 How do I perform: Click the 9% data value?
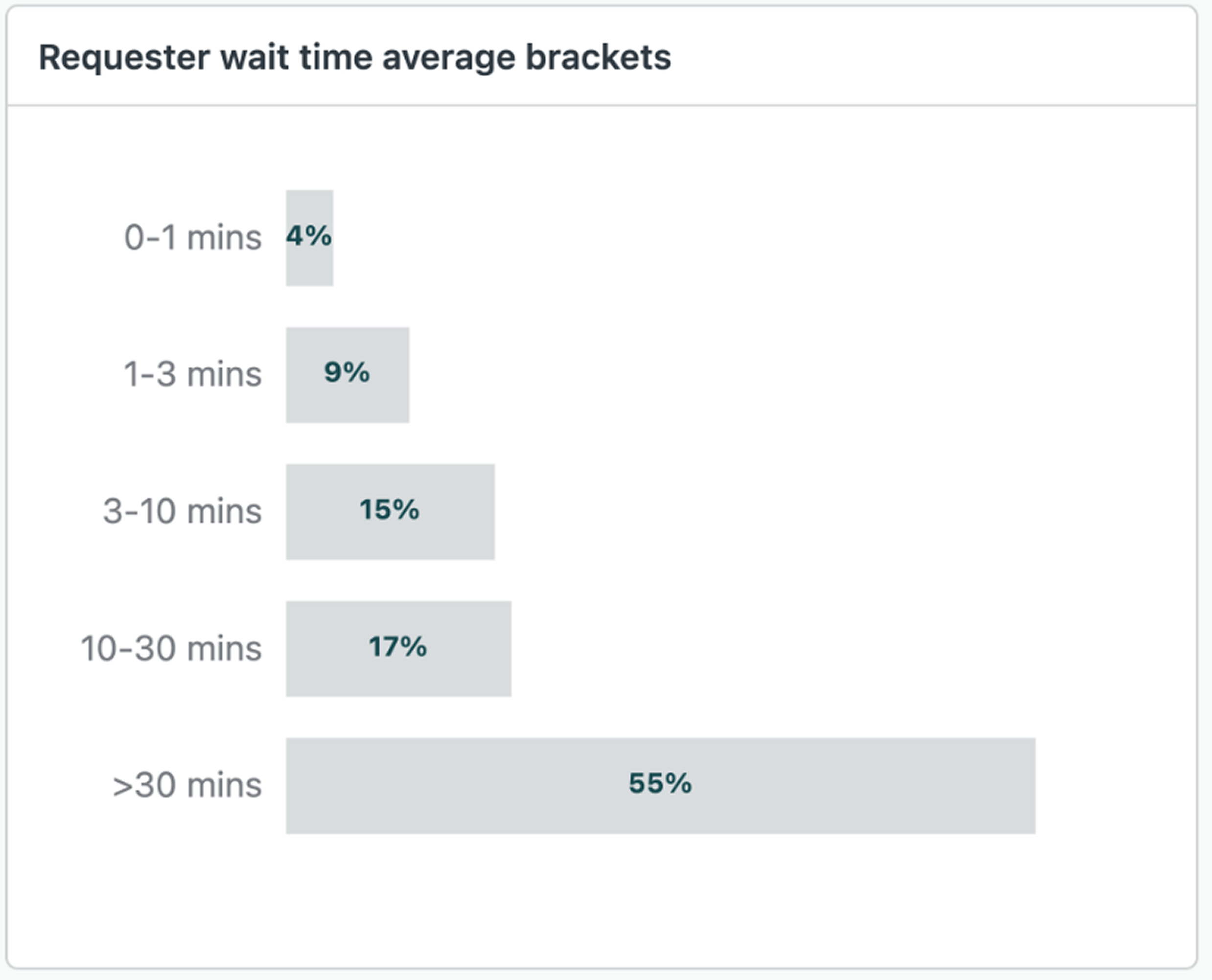coord(347,373)
